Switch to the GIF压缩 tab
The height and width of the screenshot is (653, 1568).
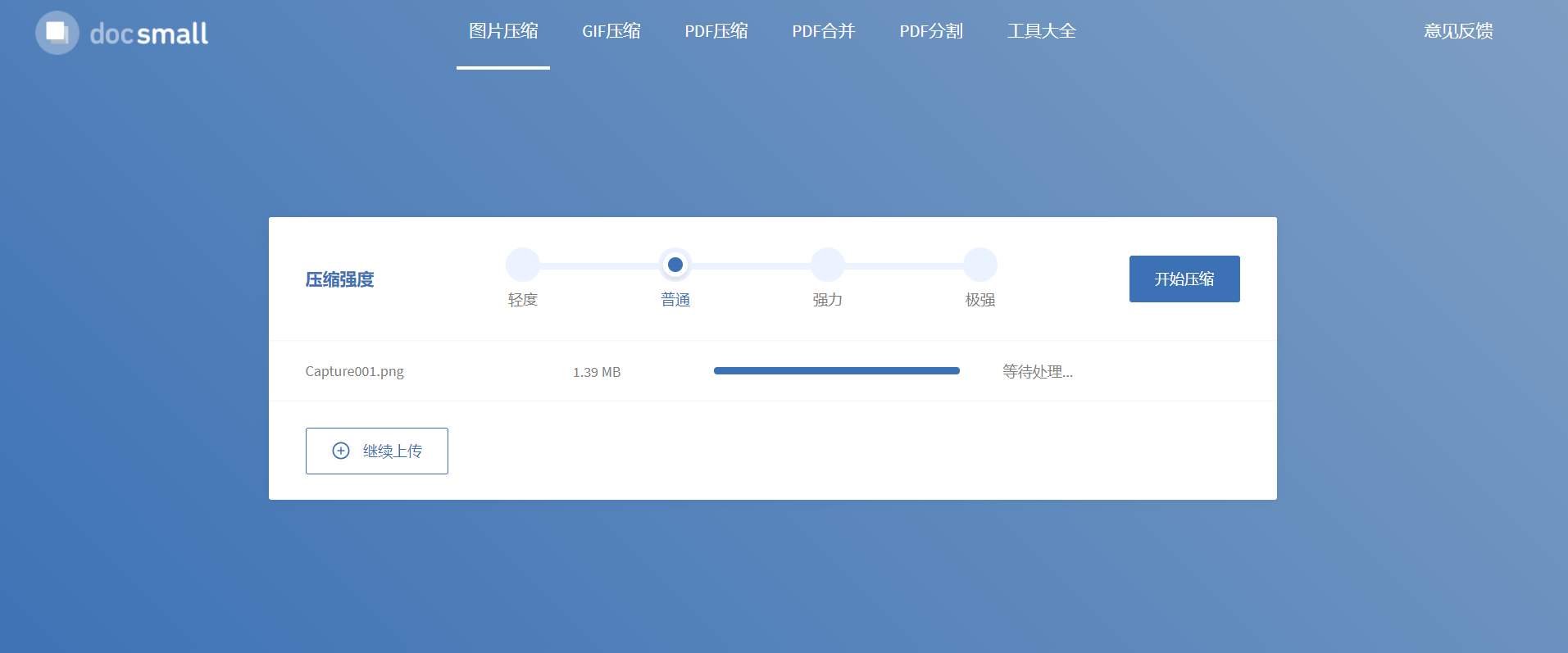611,31
